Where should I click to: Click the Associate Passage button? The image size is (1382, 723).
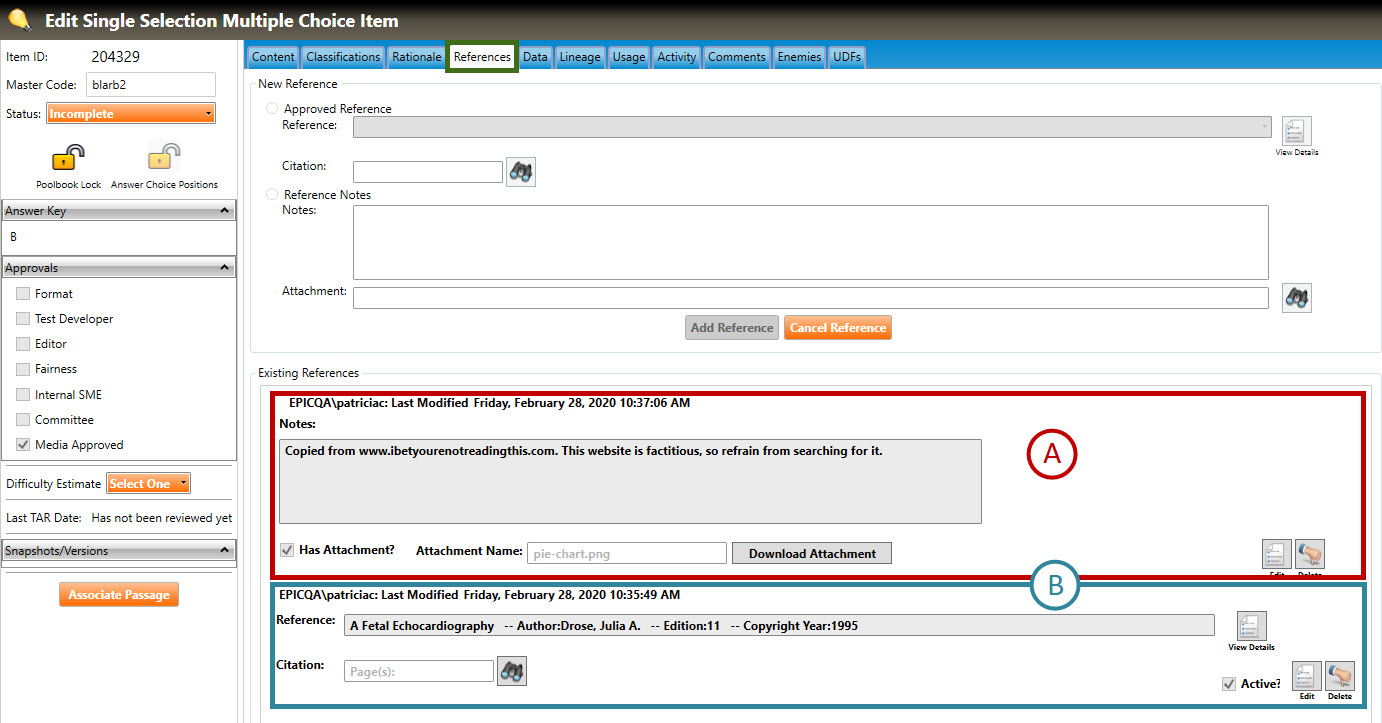pos(119,595)
